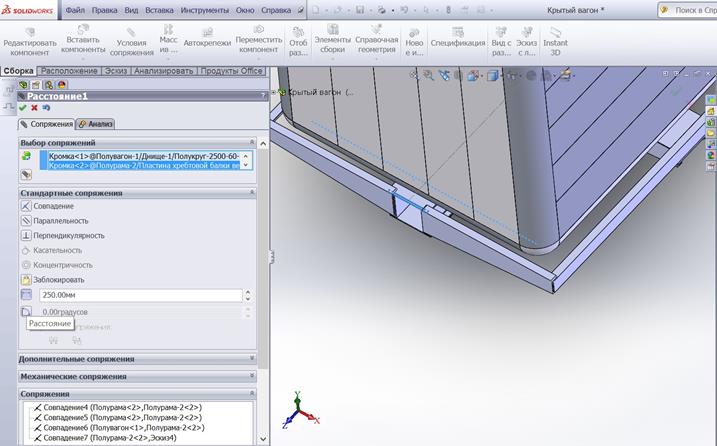Pick the Перпендикулярность mate icon
This screenshot has width=717, height=446.
point(27,236)
